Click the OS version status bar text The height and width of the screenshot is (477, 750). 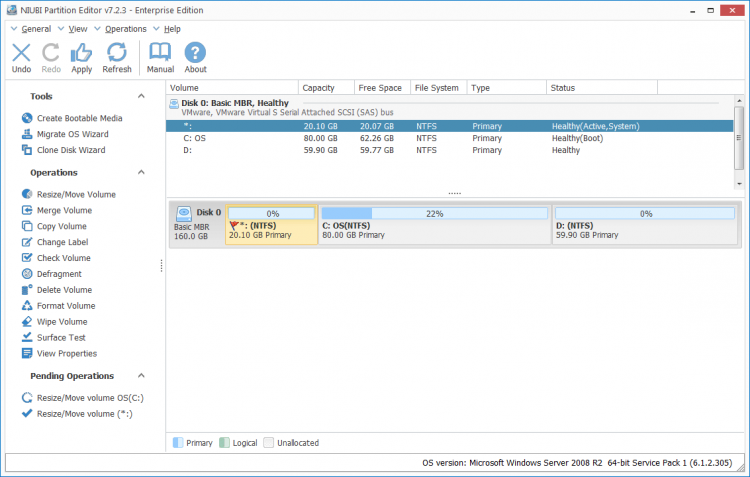point(577,463)
